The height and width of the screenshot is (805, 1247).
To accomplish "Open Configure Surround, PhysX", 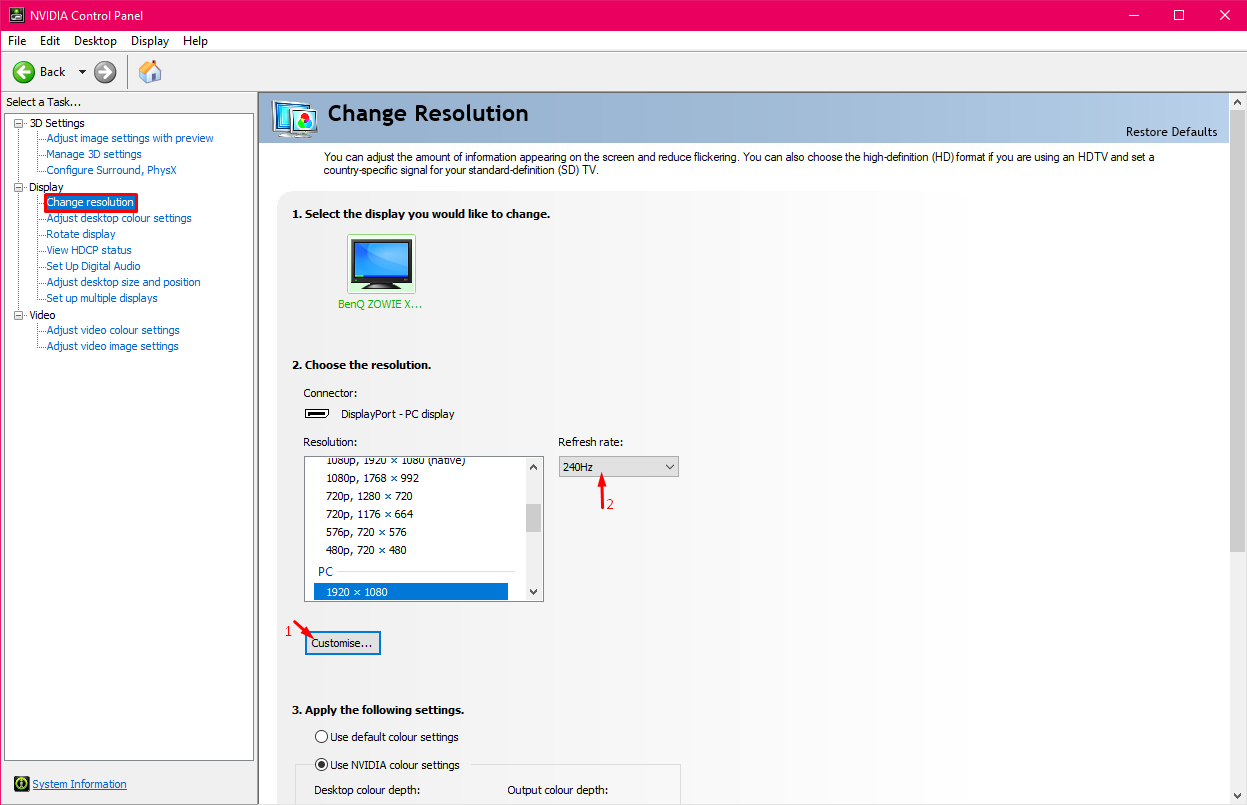I will pyautogui.click(x=111, y=170).
